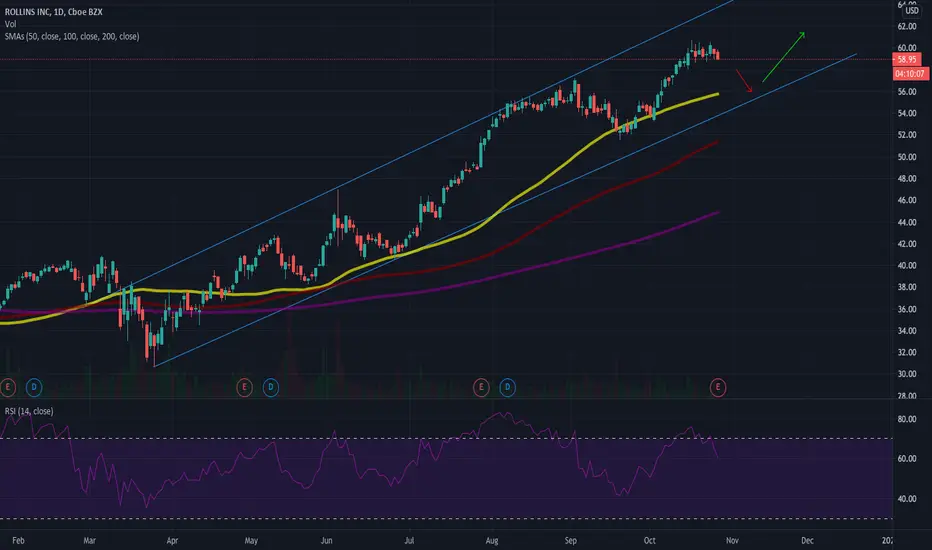Click the Aug label on time axis
Screen dimensions: 932x550
[x=492, y=540]
